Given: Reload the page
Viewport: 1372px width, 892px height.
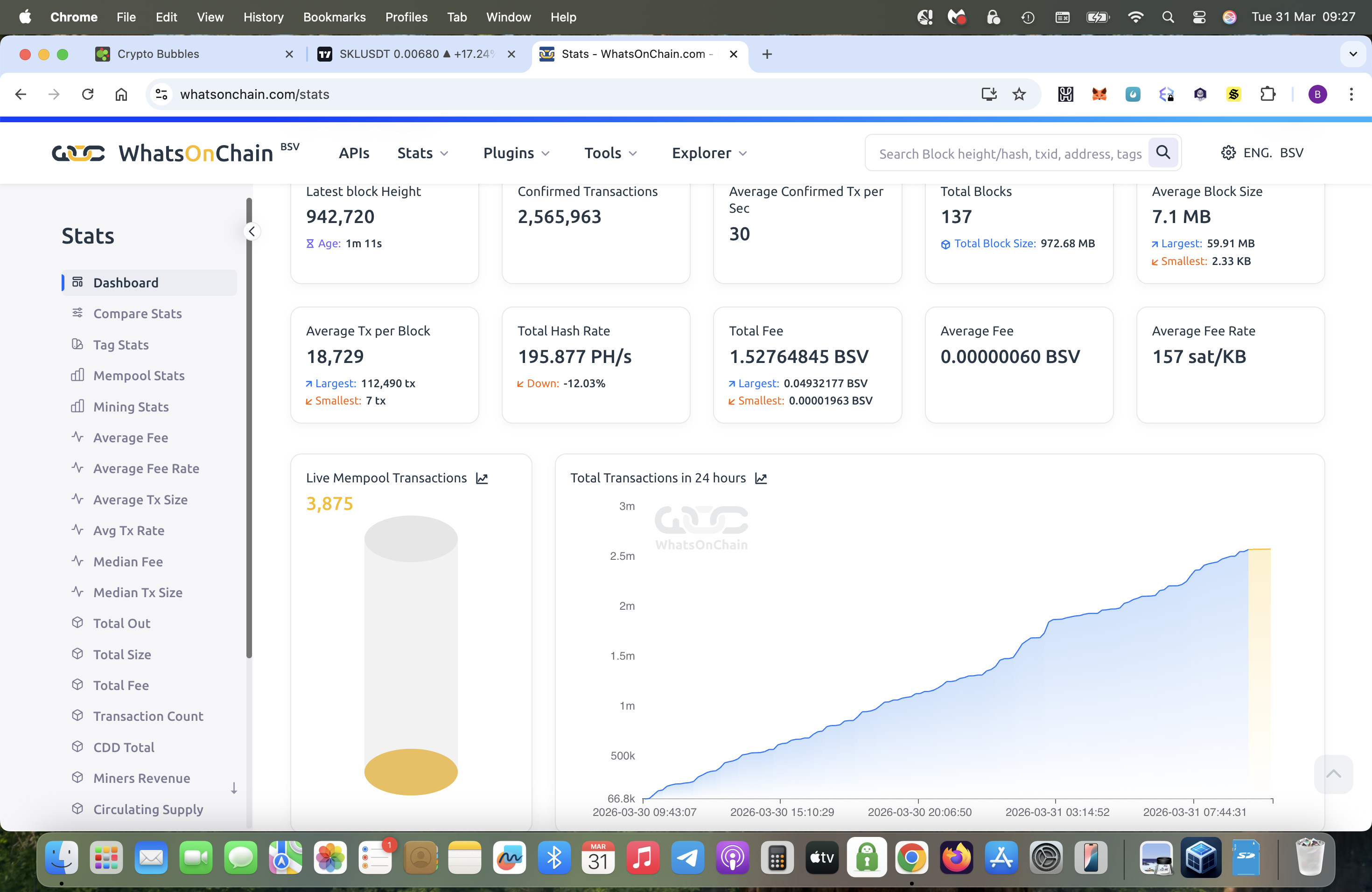Looking at the screenshot, I should [x=88, y=94].
